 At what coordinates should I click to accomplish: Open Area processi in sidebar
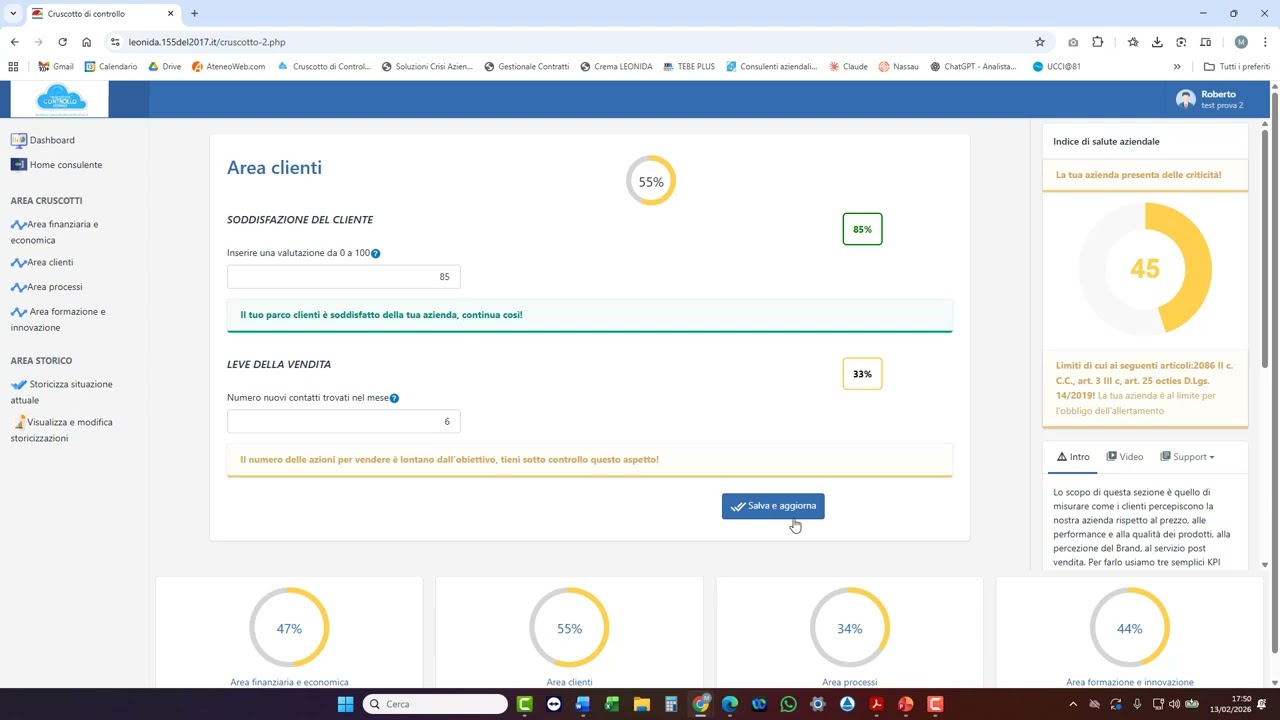54,287
